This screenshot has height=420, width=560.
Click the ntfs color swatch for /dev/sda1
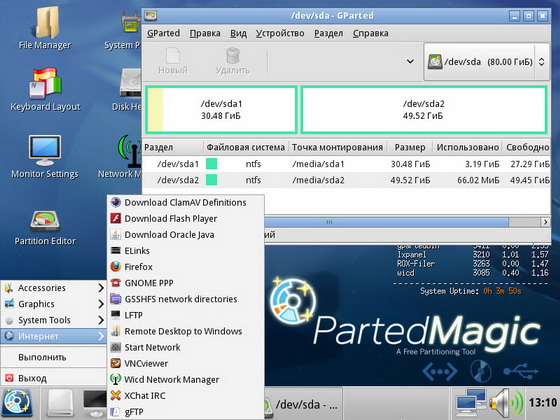211,164
